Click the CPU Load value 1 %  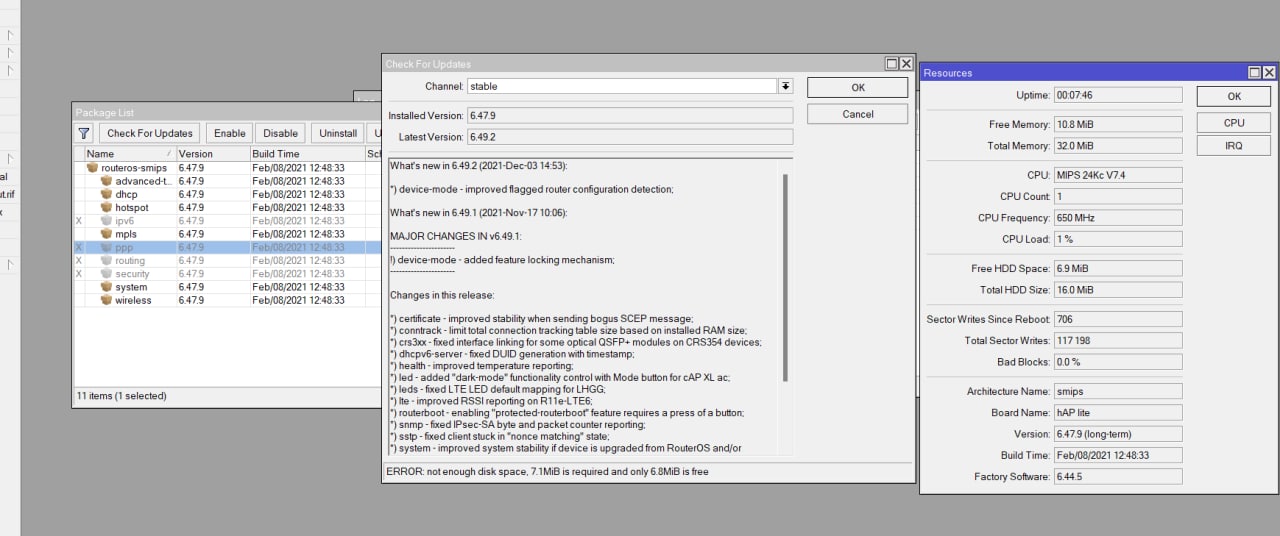click(1118, 239)
